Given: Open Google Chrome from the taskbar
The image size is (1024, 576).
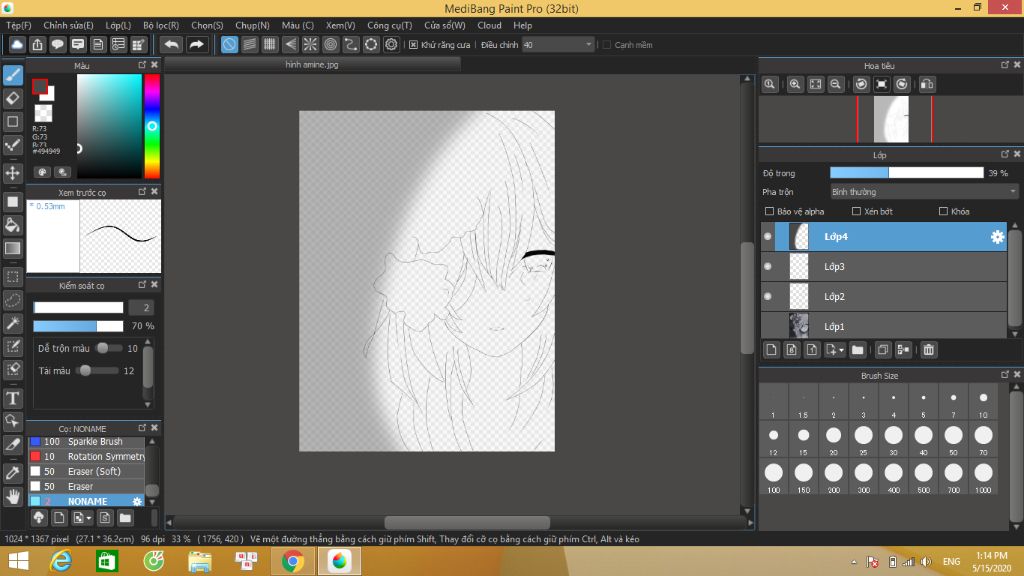Looking at the screenshot, I should pyautogui.click(x=293, y=561).
